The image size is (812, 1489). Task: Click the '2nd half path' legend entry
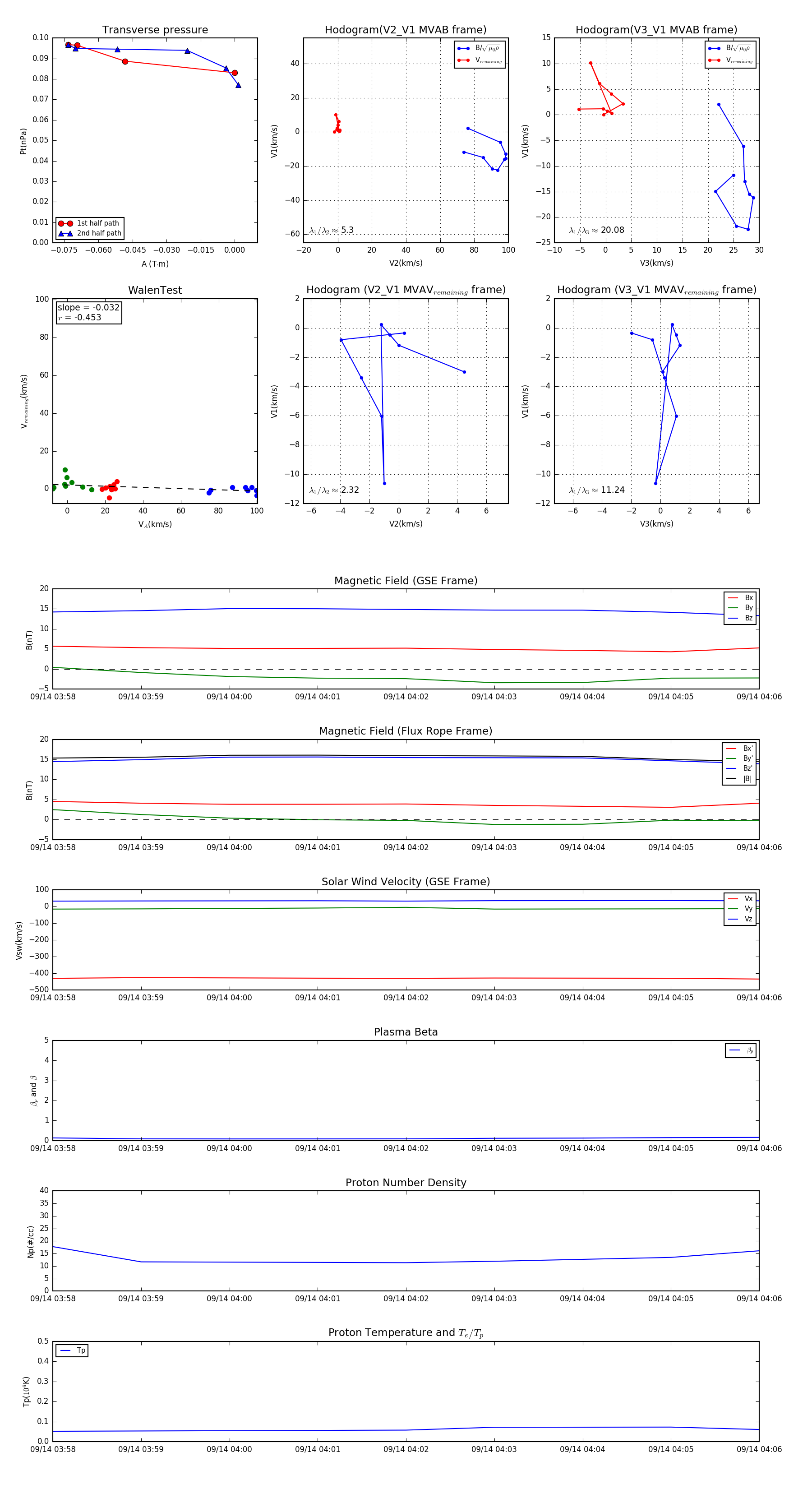point(90,234)
